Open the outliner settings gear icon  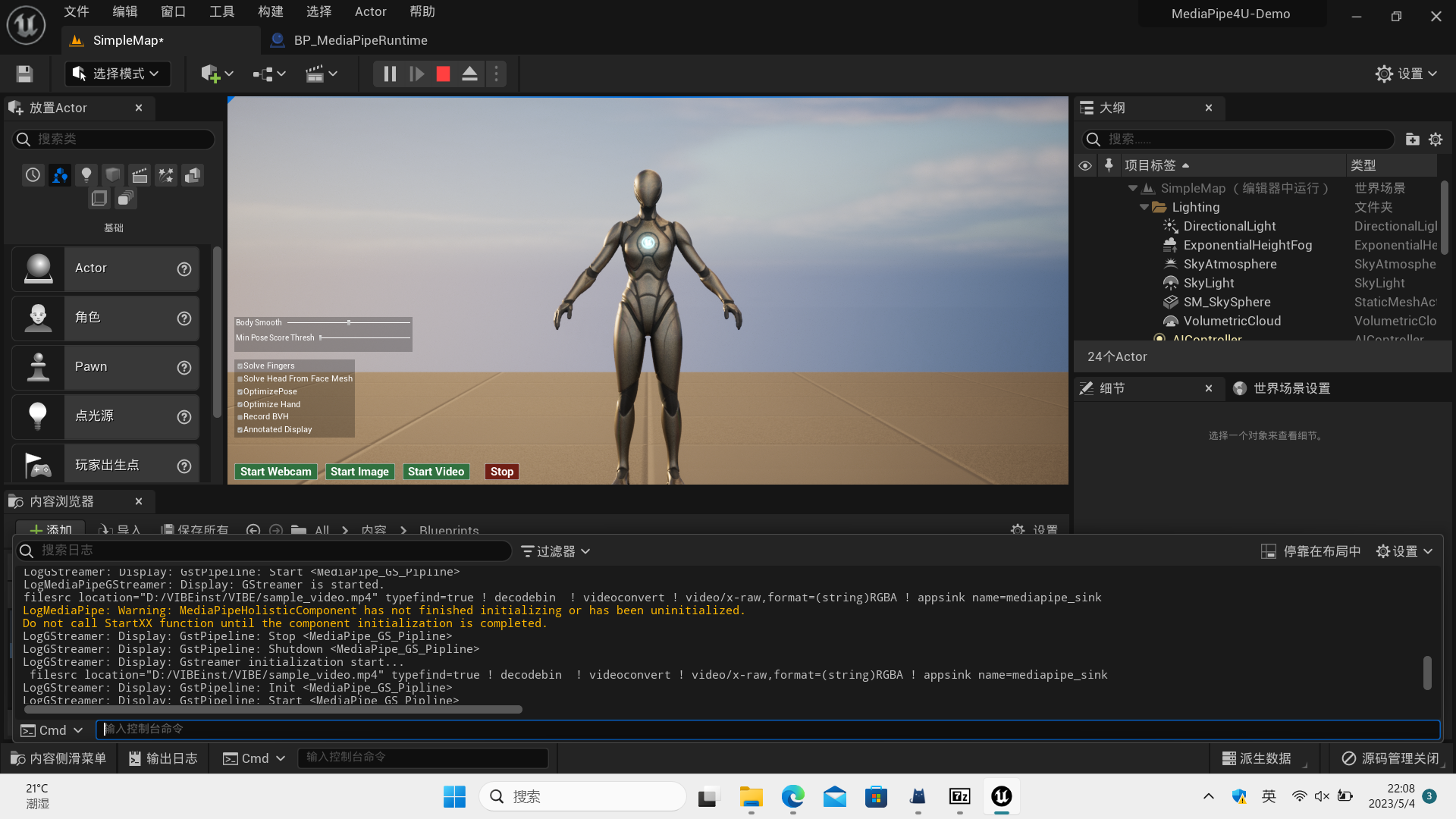[1436, 139]
